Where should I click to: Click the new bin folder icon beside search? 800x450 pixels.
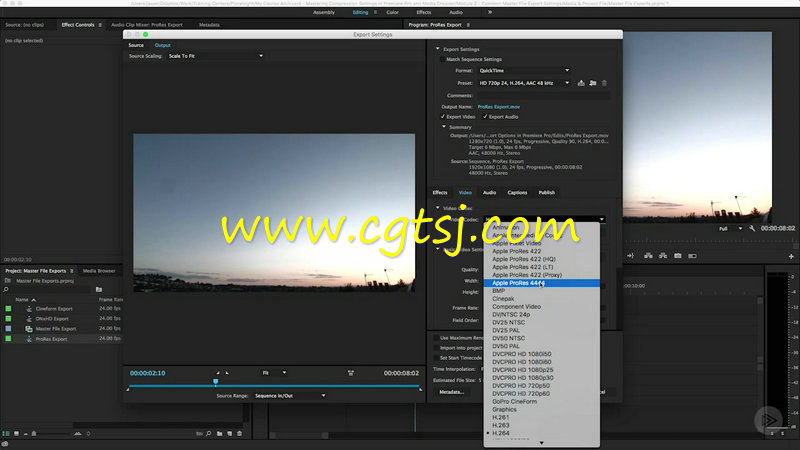[99, 290]
